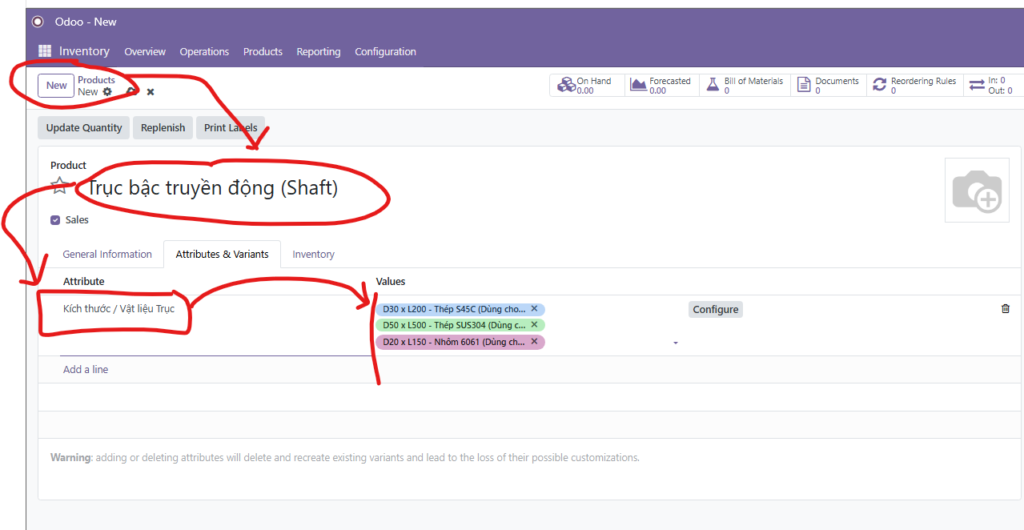Click the Configure button
Image resolution: width=1024 pixels, height=530 pixels.
pyautogui.click(x=715, y=310)
